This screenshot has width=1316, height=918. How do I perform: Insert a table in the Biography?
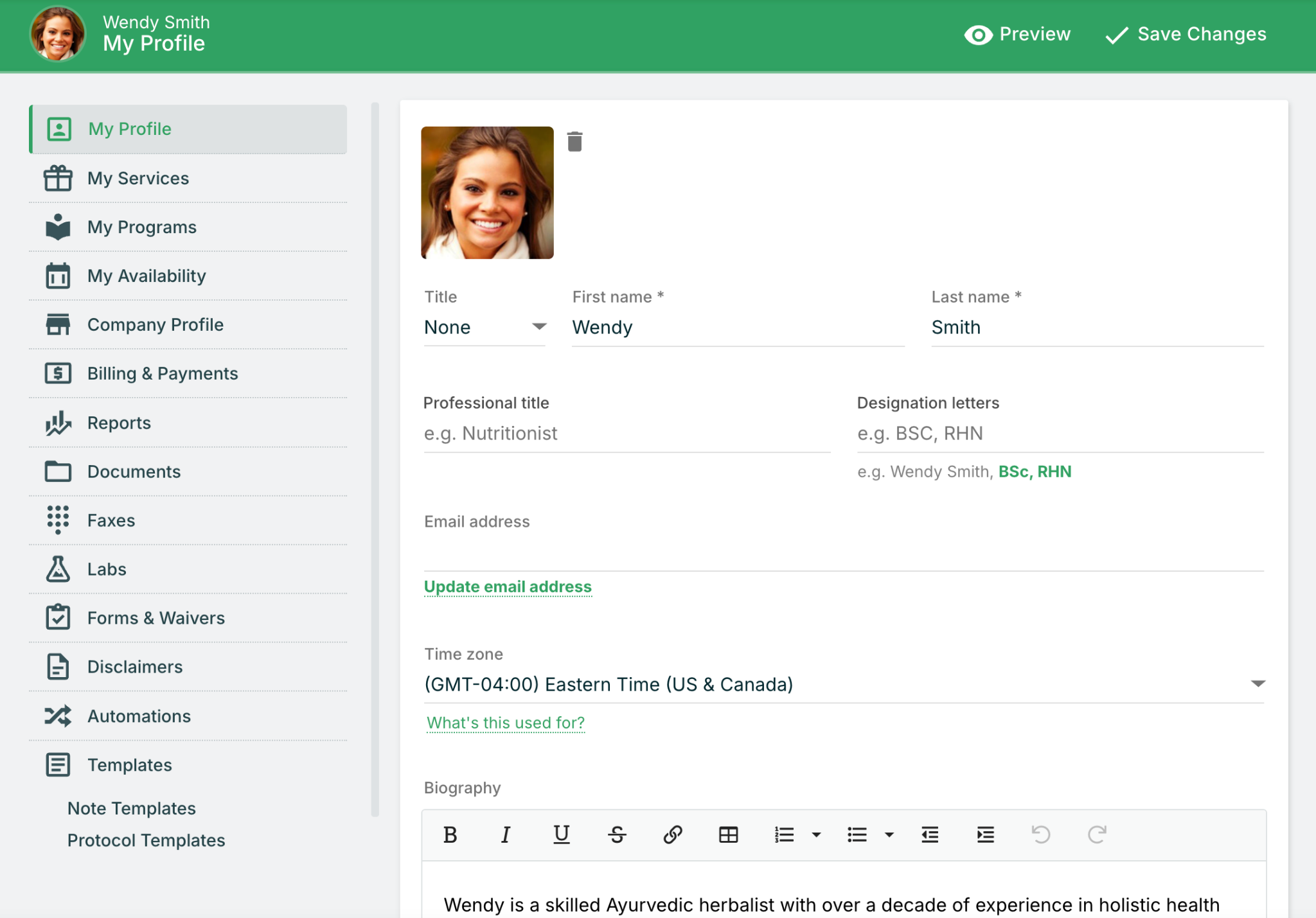click(728, 834)
